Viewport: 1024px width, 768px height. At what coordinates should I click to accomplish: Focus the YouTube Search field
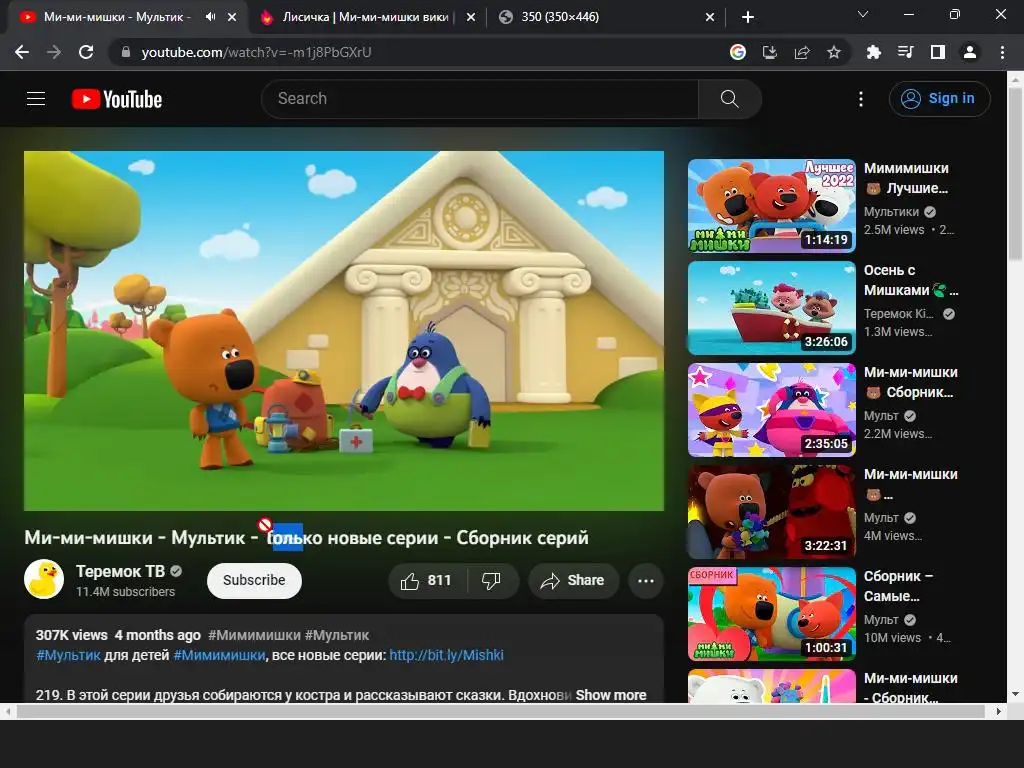480,99
